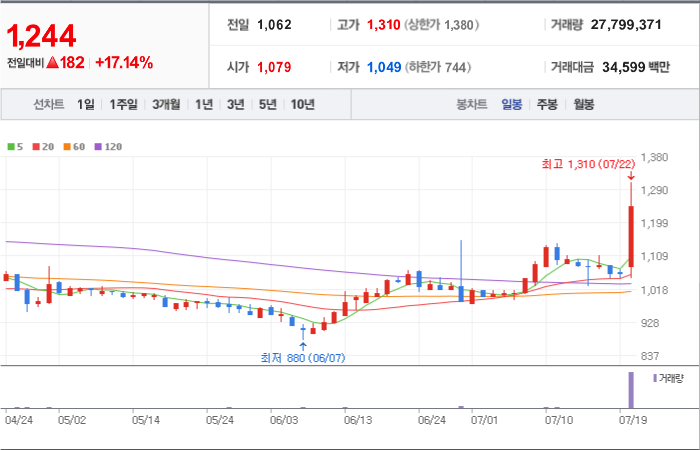Click the orange 60-day moving average legend
Screen dimensions: 700x450
click(x=74, y=146)
